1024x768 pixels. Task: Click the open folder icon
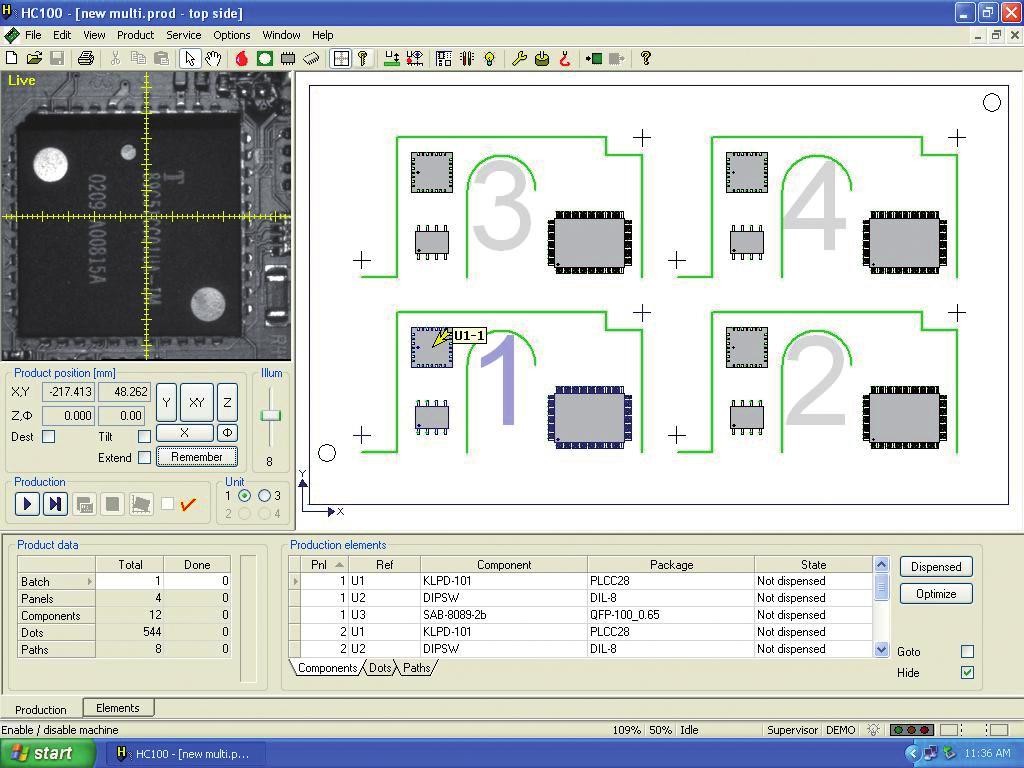(x=34, y=59)
